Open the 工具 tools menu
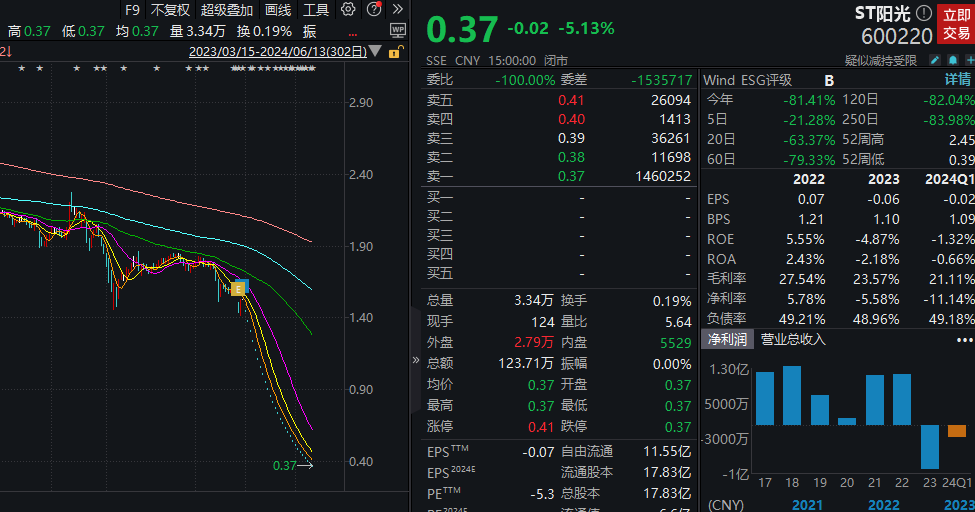 pos(316,10)
